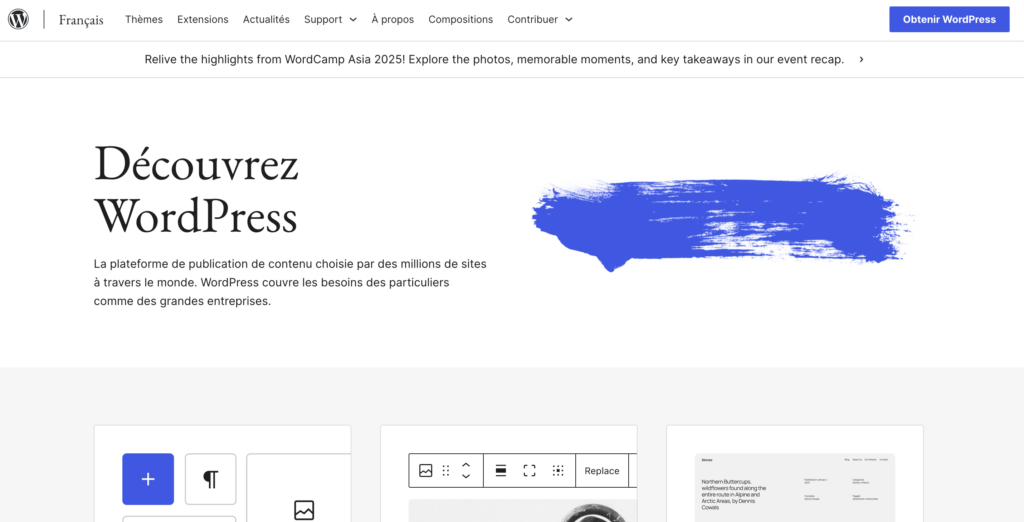Click the Stories site preview thumbnail
1024x522 pixels.
[x=795, y=487]
